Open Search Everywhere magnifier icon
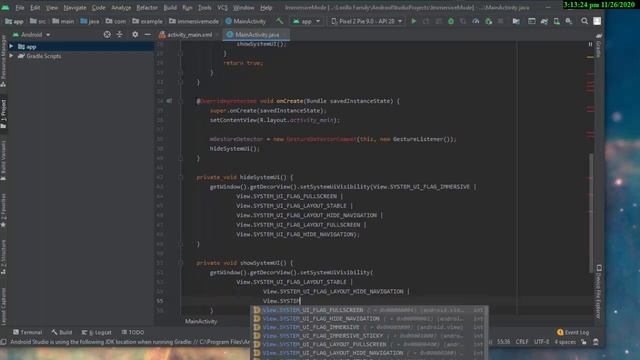640x360 pixels. [x=584, y=21]
